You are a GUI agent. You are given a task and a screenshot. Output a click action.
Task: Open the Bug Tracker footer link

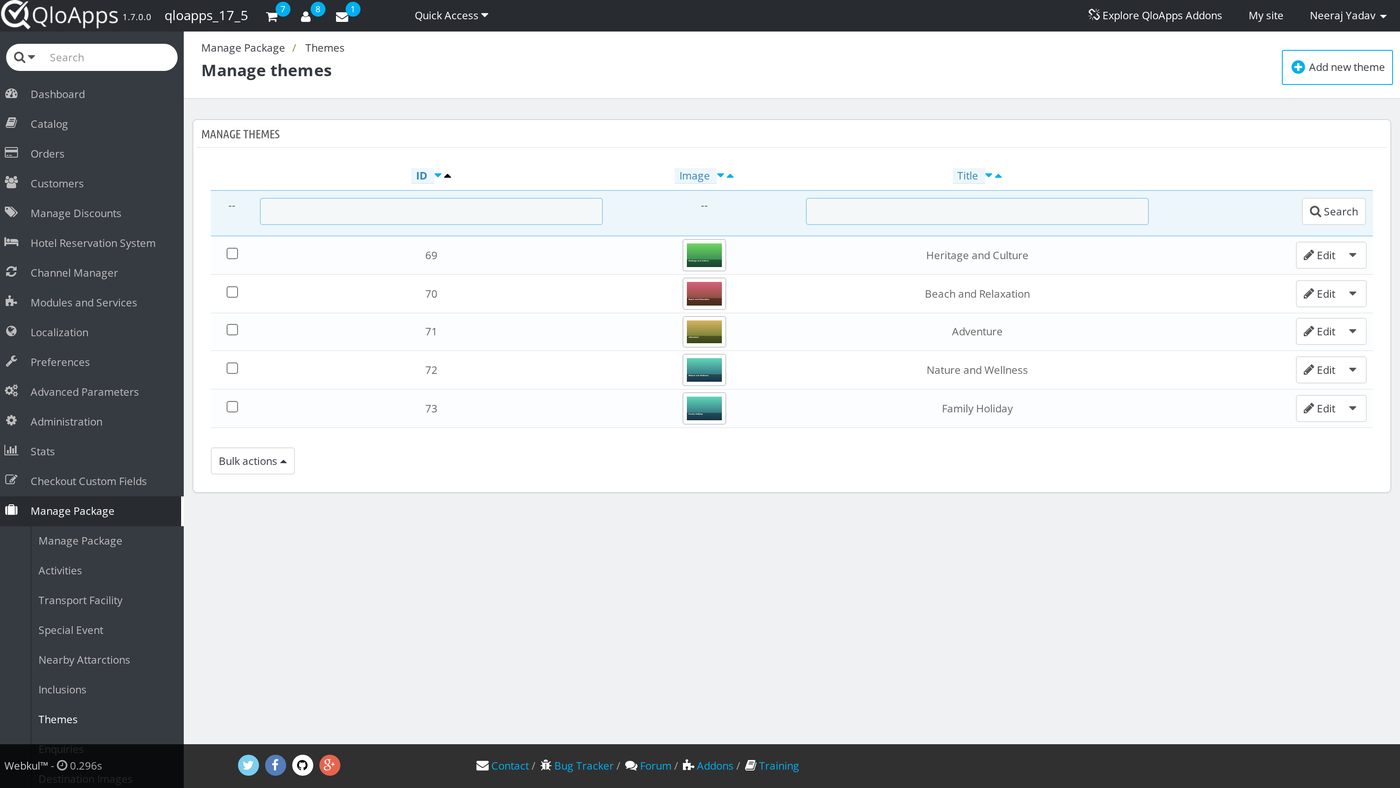tap(577, 766)
